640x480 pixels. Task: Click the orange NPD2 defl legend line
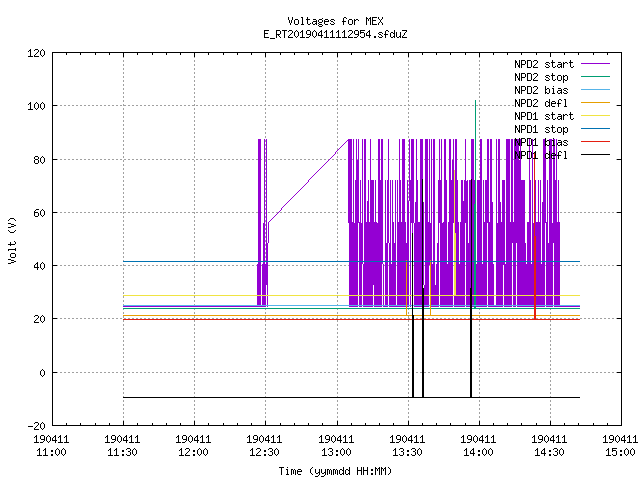(x=595, y=102)
